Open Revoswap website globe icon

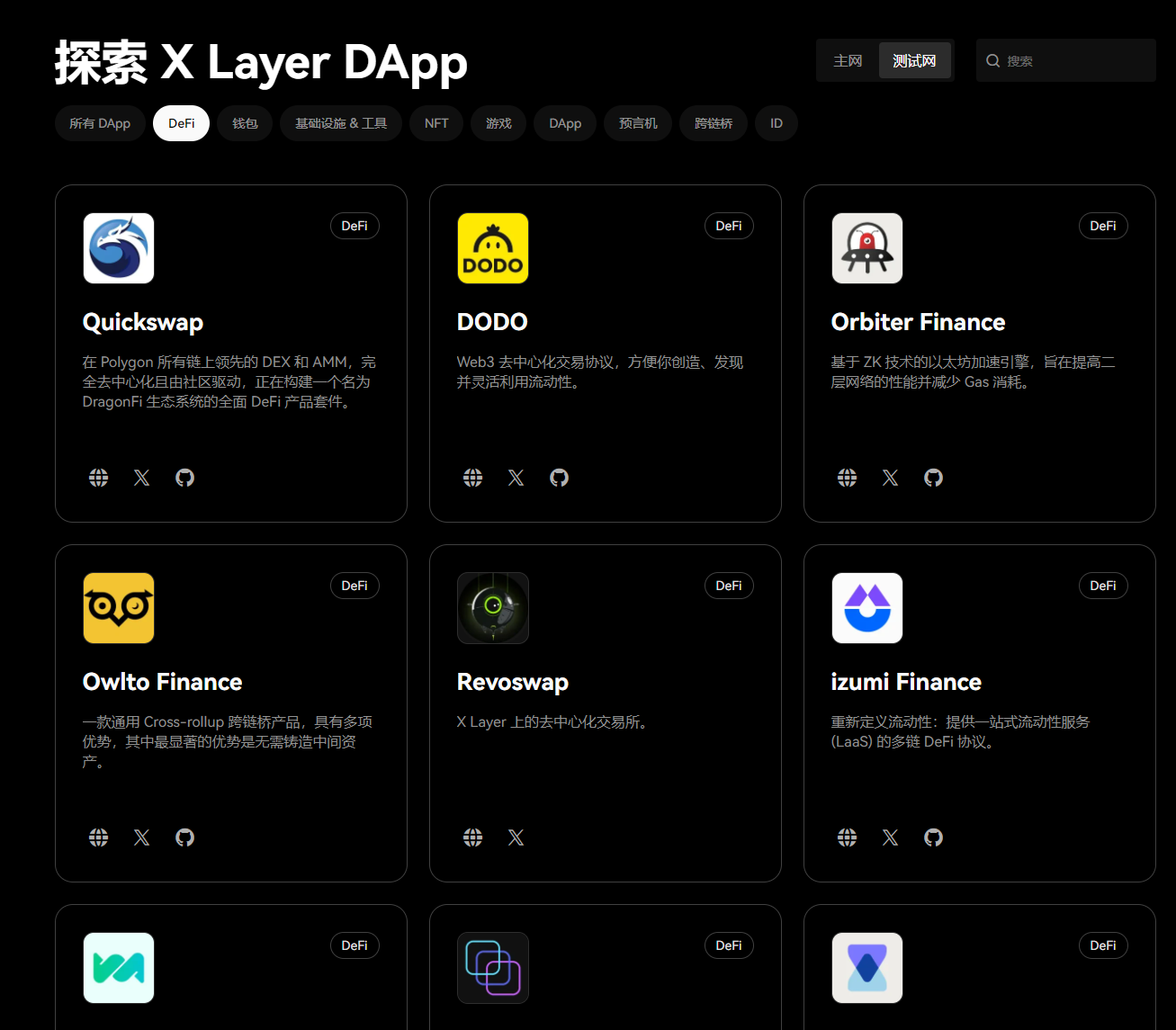click(473, 837)
